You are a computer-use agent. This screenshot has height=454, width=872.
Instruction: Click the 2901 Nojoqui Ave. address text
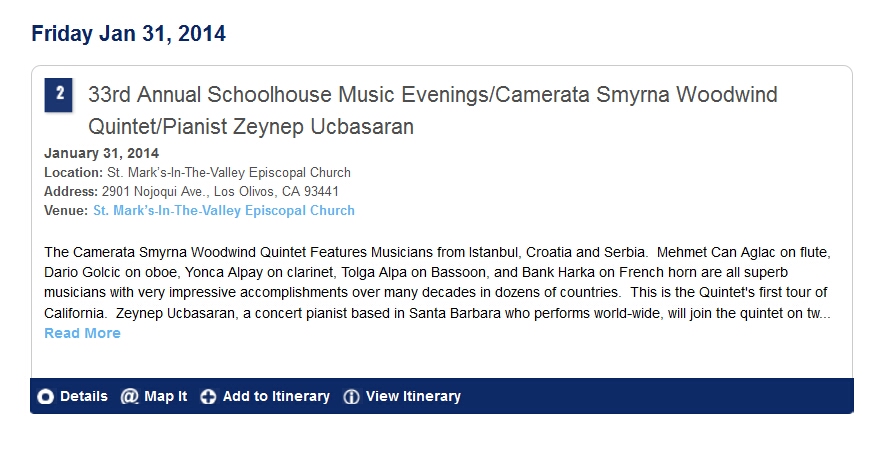point(220,191)
